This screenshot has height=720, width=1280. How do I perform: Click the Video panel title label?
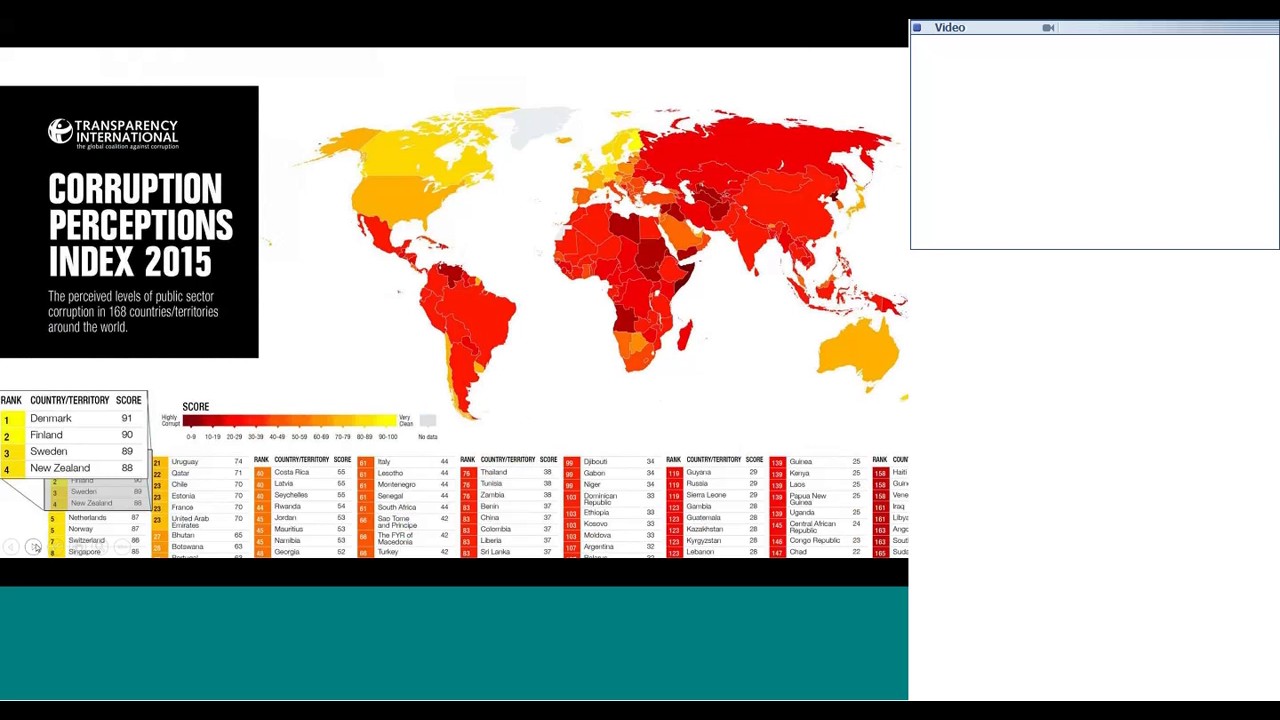[x=949, y=28]
